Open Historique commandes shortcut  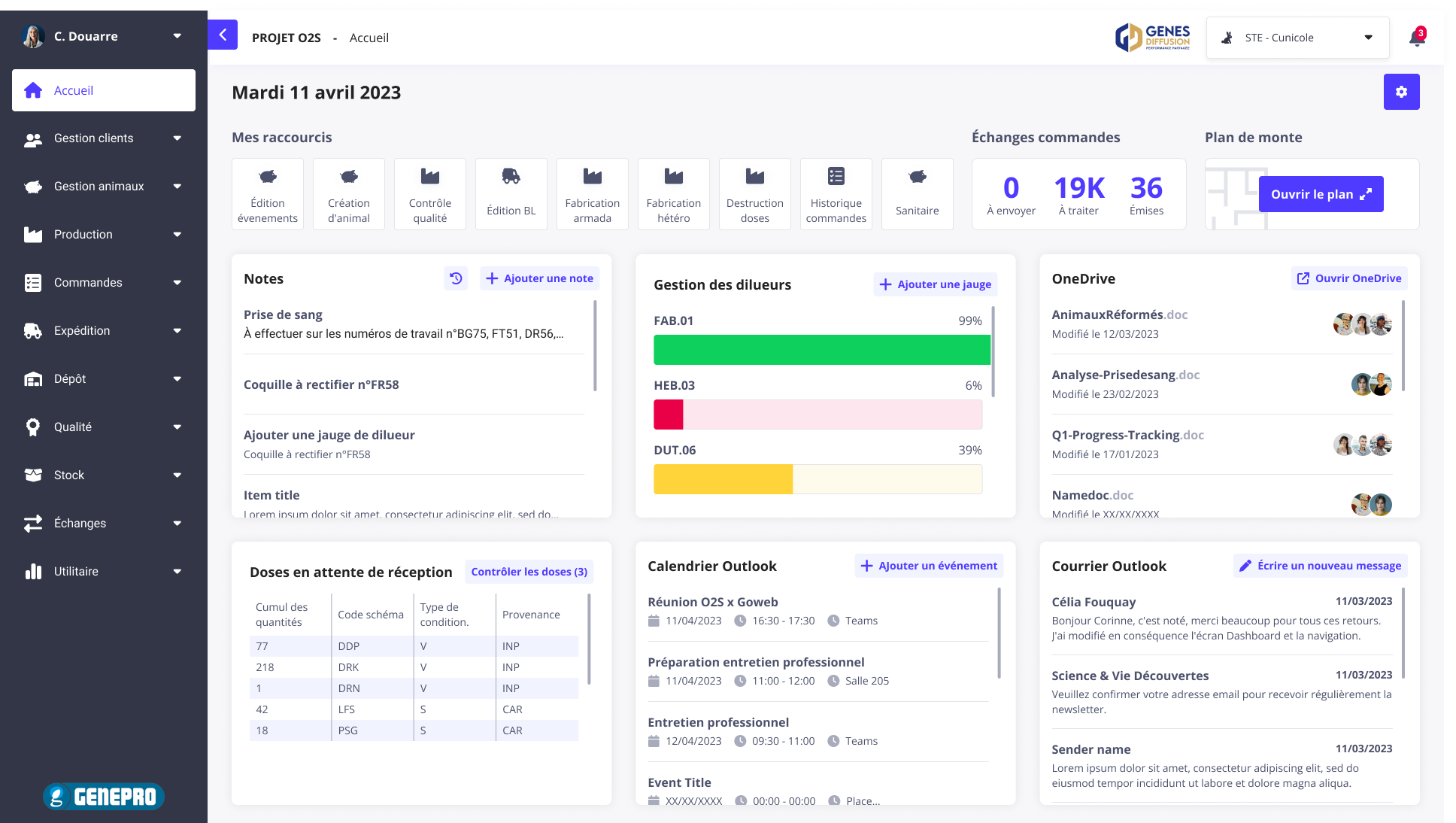point(836,194)
